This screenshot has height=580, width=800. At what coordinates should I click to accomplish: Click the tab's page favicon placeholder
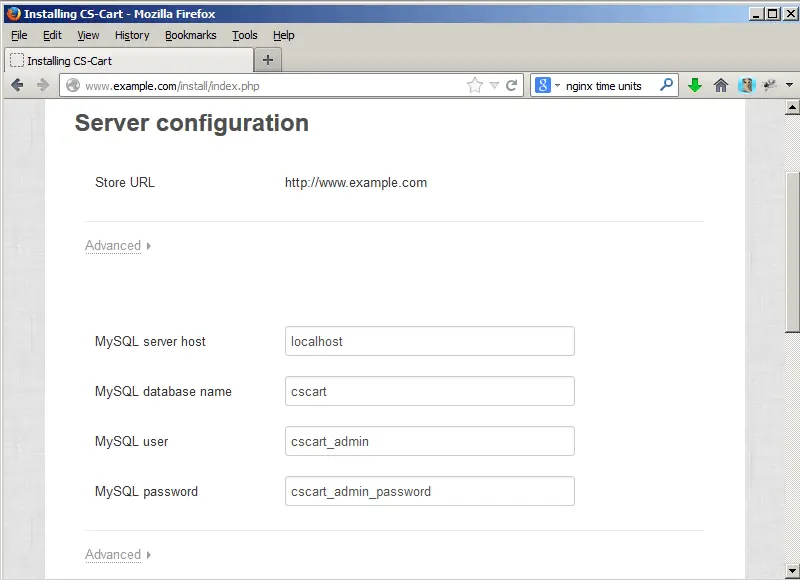click(17, 60)
